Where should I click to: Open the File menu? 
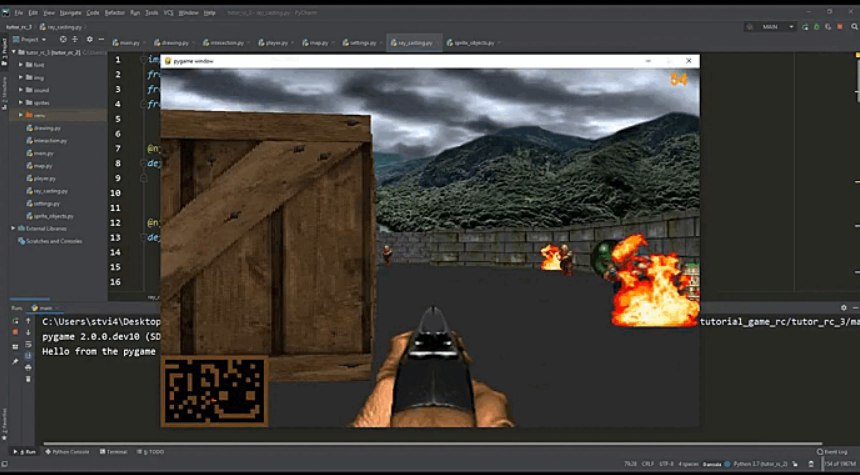[19, 13]
